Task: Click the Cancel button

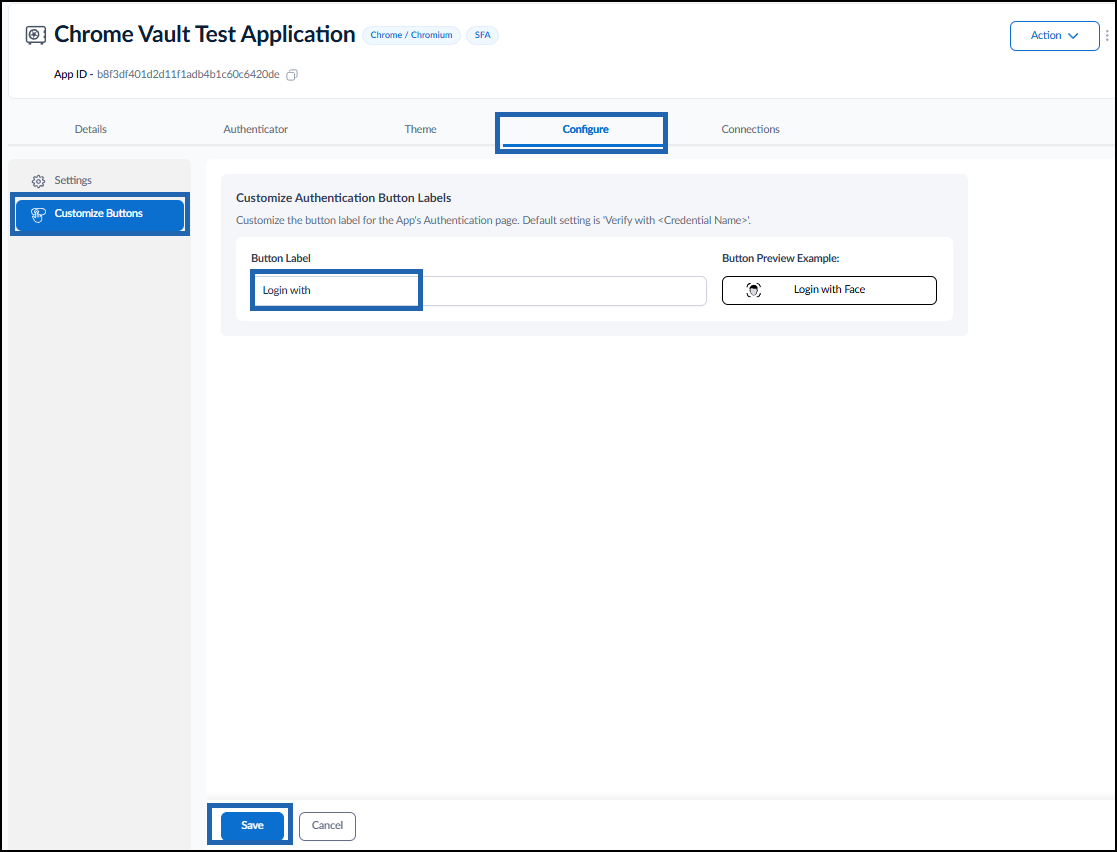Action: click(x=327, y=826)
